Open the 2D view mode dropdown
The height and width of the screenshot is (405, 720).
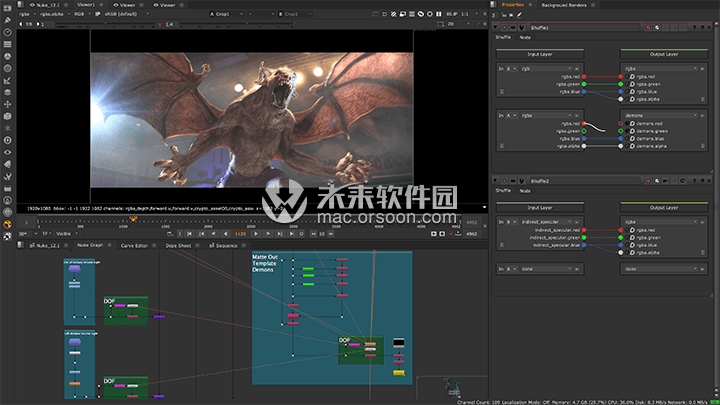point(458,24)
